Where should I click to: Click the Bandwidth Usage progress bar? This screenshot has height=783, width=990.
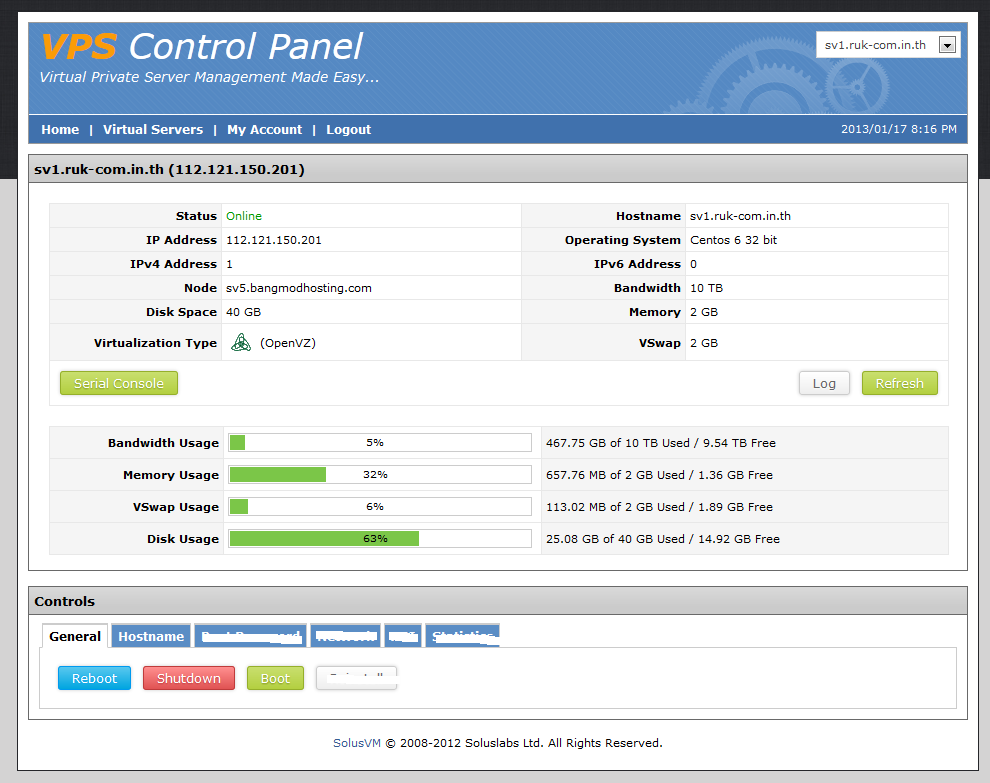tap(379, 443)
